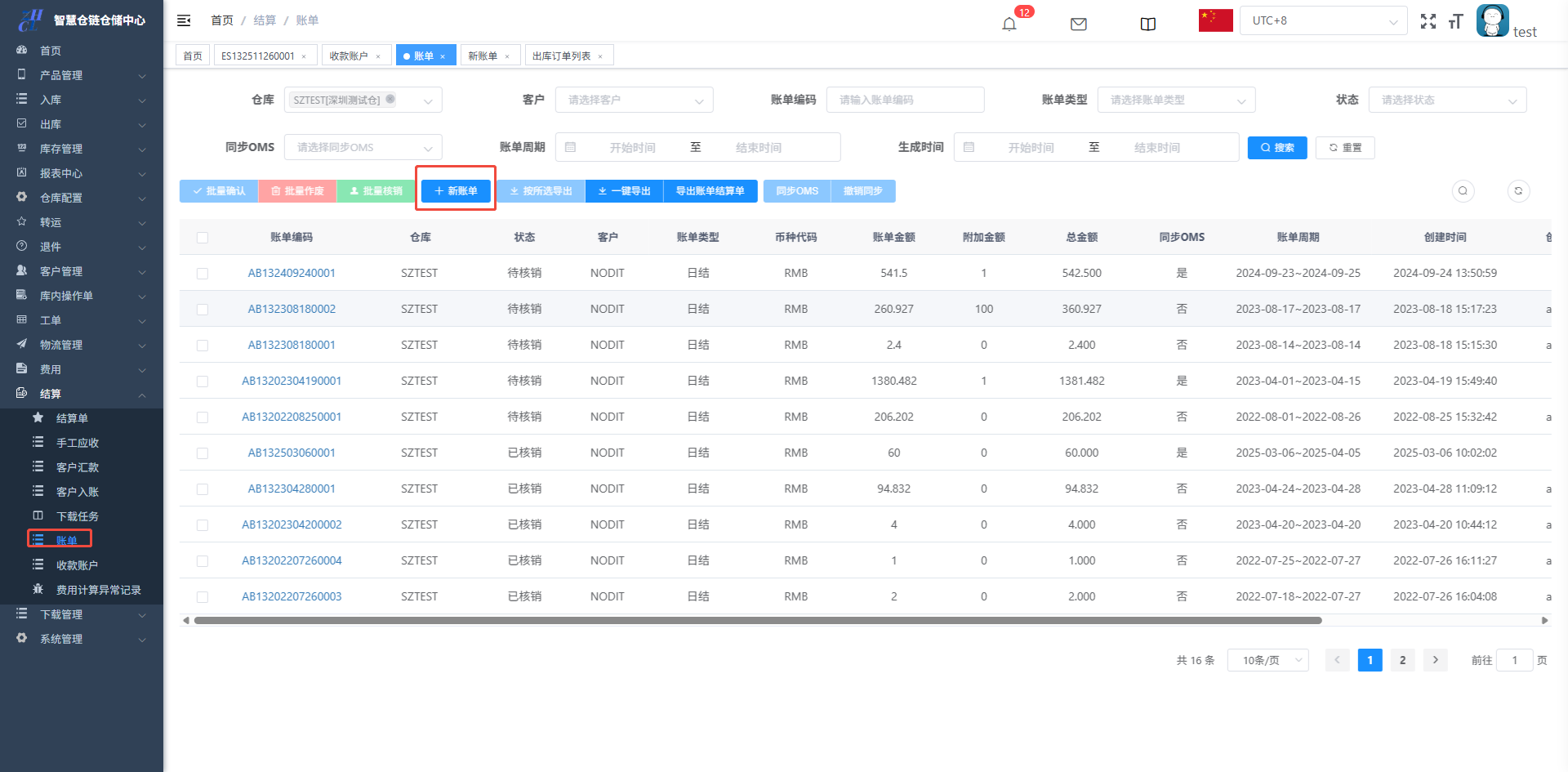Click the 新账单 button
Screen dimensions: 1568x772
(456, 191)
